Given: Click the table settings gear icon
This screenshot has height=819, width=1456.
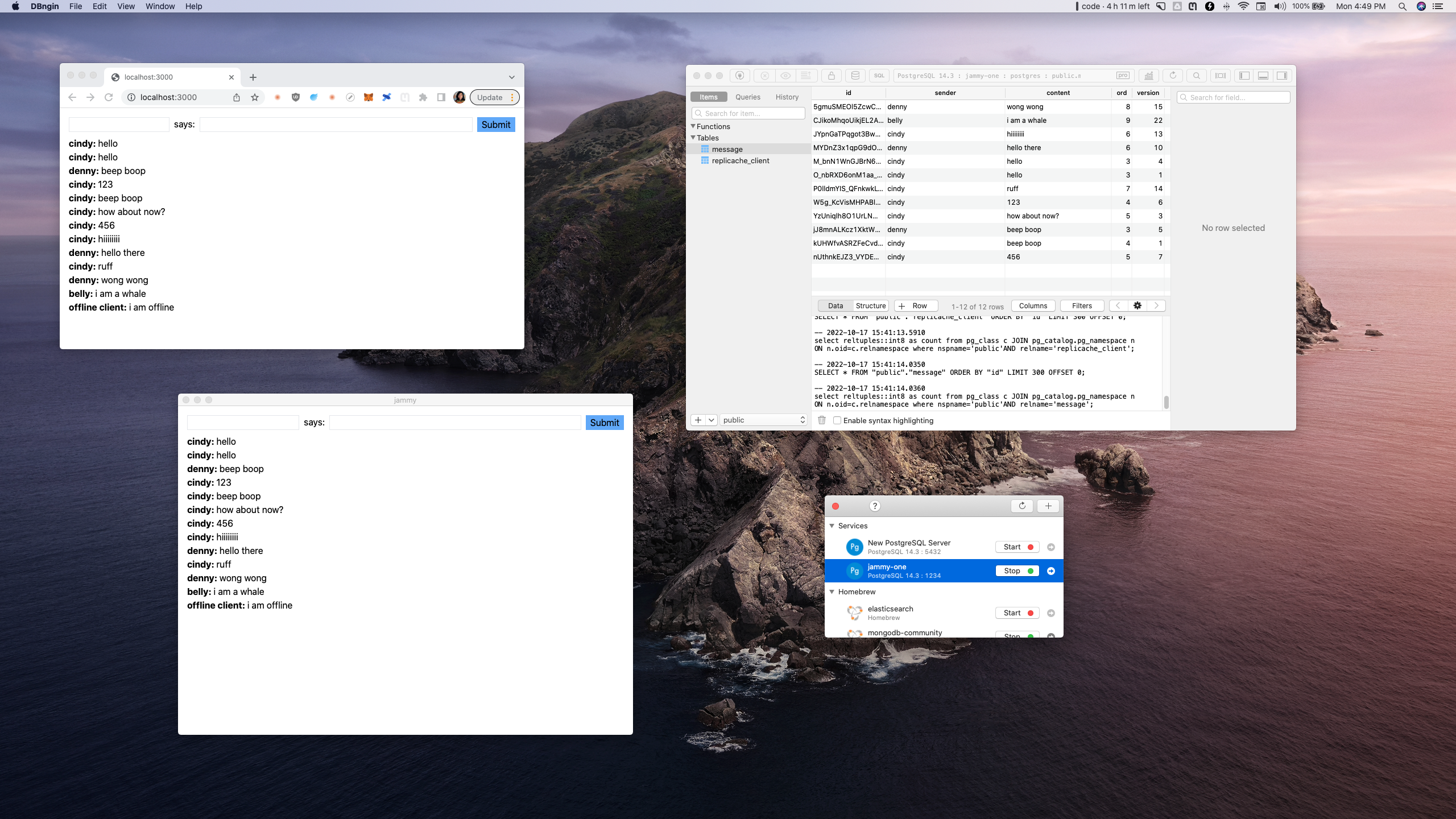Looking at the screenshot, I should [x=1137, y=306].
